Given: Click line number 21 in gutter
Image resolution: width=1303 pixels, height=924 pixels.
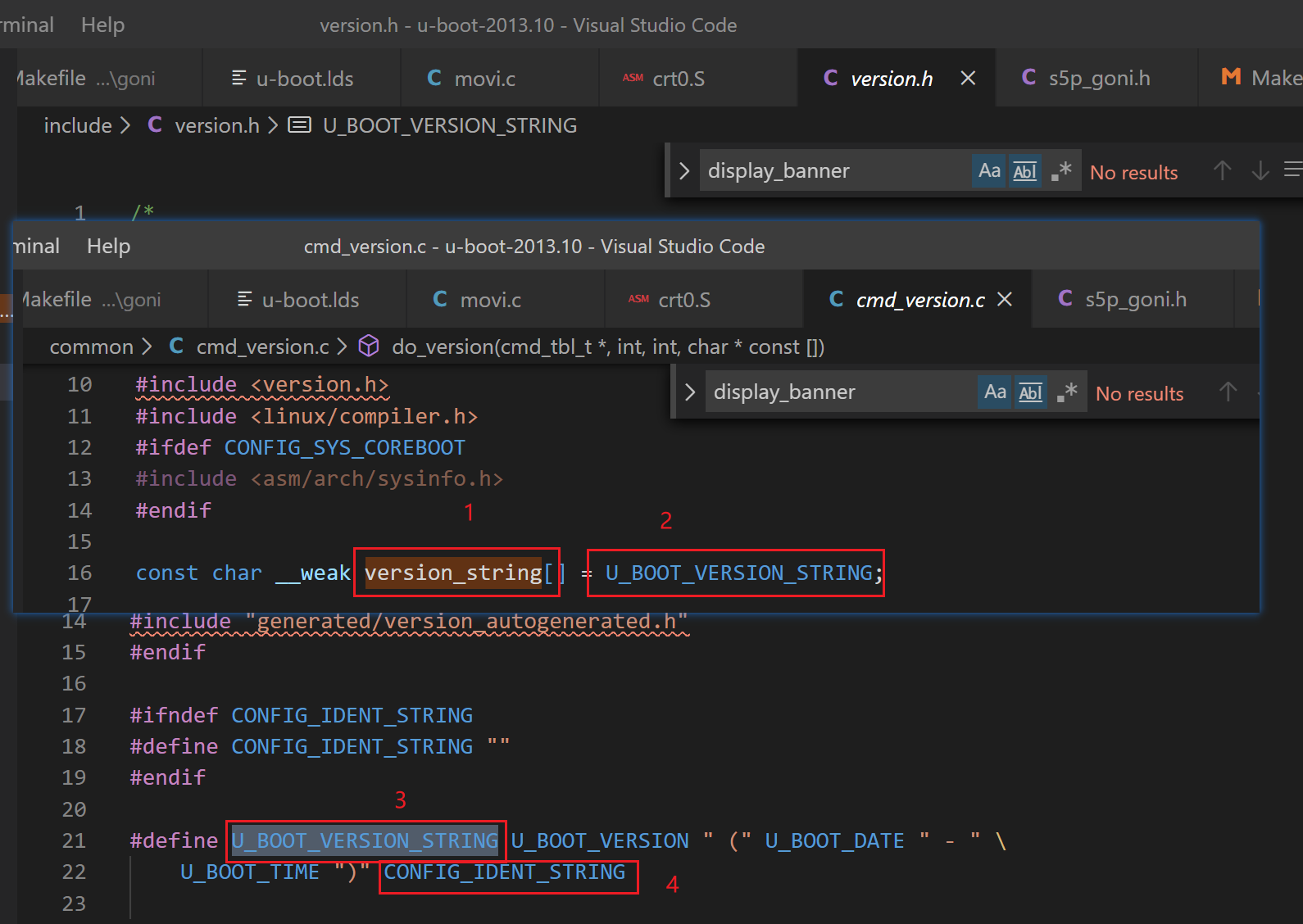Looking at the screenshot, I should [74, 840].
